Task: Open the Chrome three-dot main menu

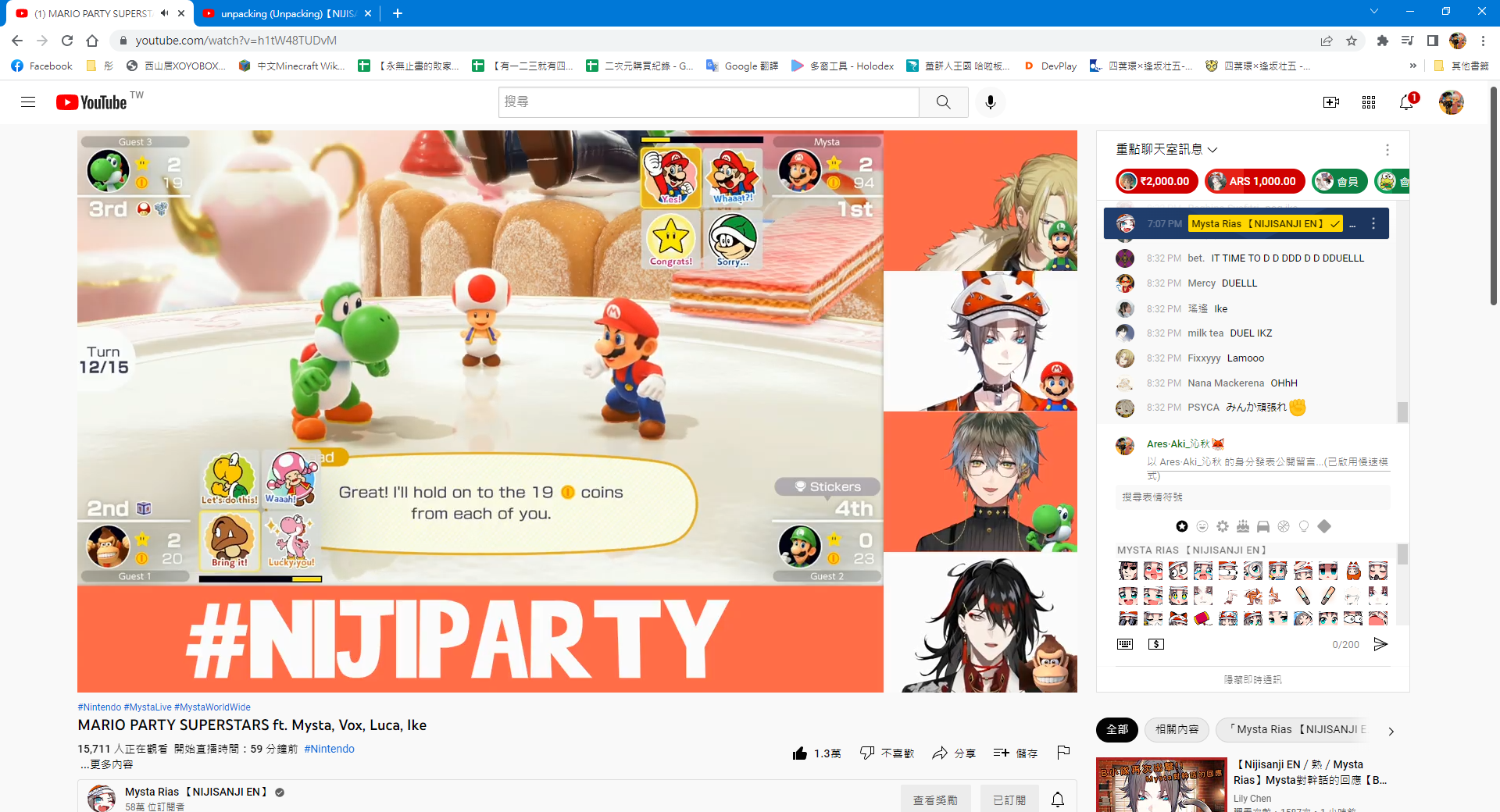Action: coord(1483,41)
